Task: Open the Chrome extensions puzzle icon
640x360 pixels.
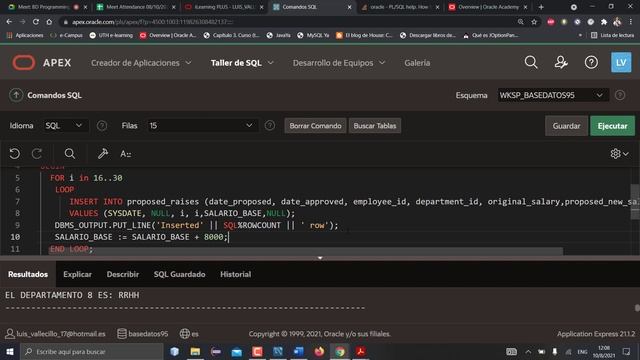Action: [x=604, y=22]
